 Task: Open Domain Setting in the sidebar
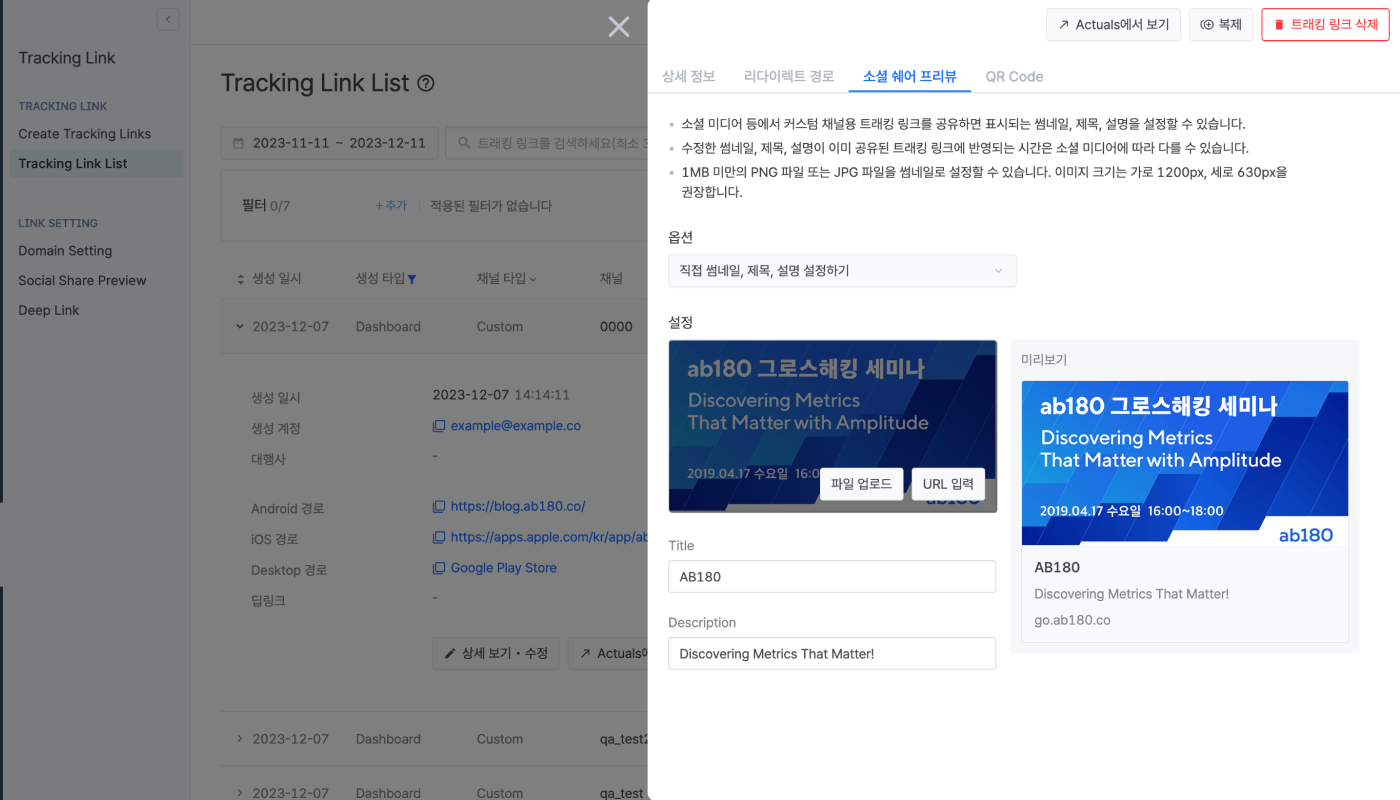[65, 251]
